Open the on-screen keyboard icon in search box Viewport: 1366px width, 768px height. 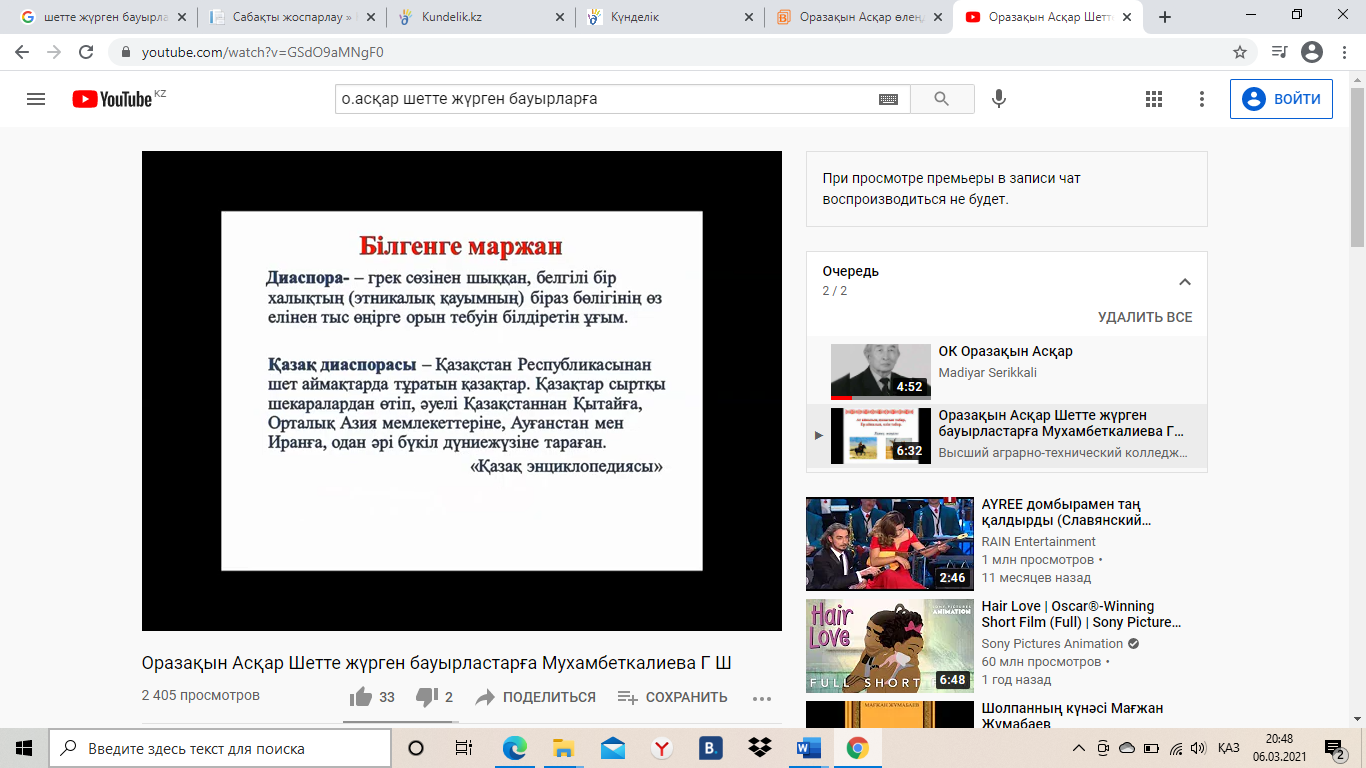coord(888,99)
